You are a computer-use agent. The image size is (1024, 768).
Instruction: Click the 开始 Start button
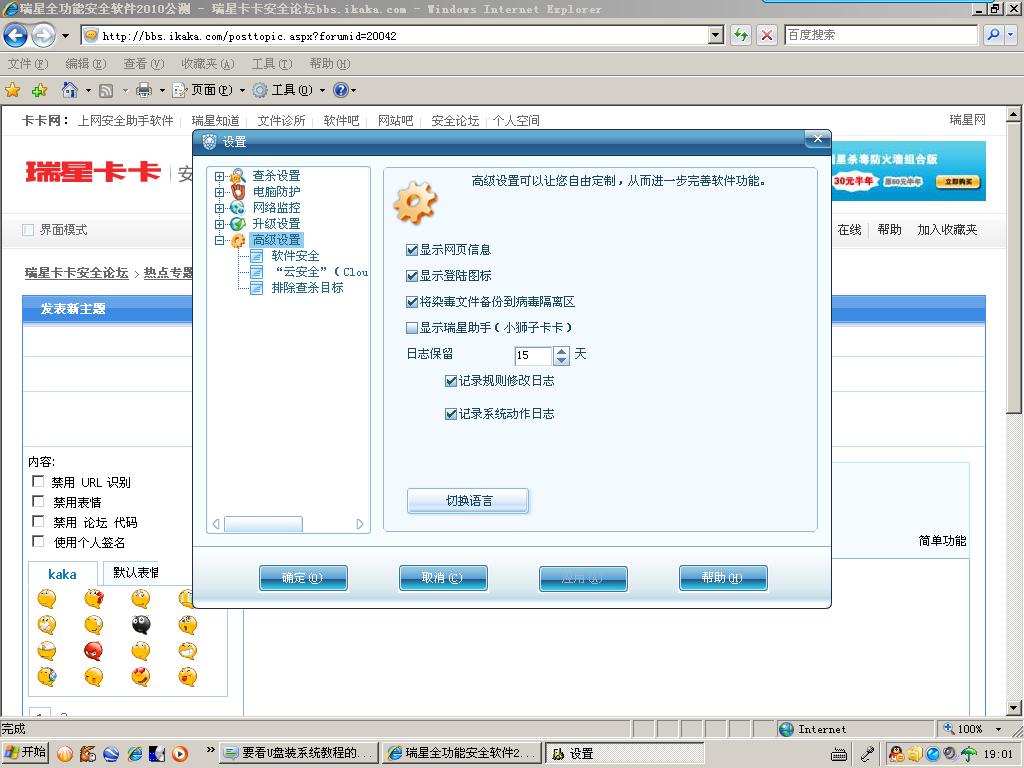point(25,753)
